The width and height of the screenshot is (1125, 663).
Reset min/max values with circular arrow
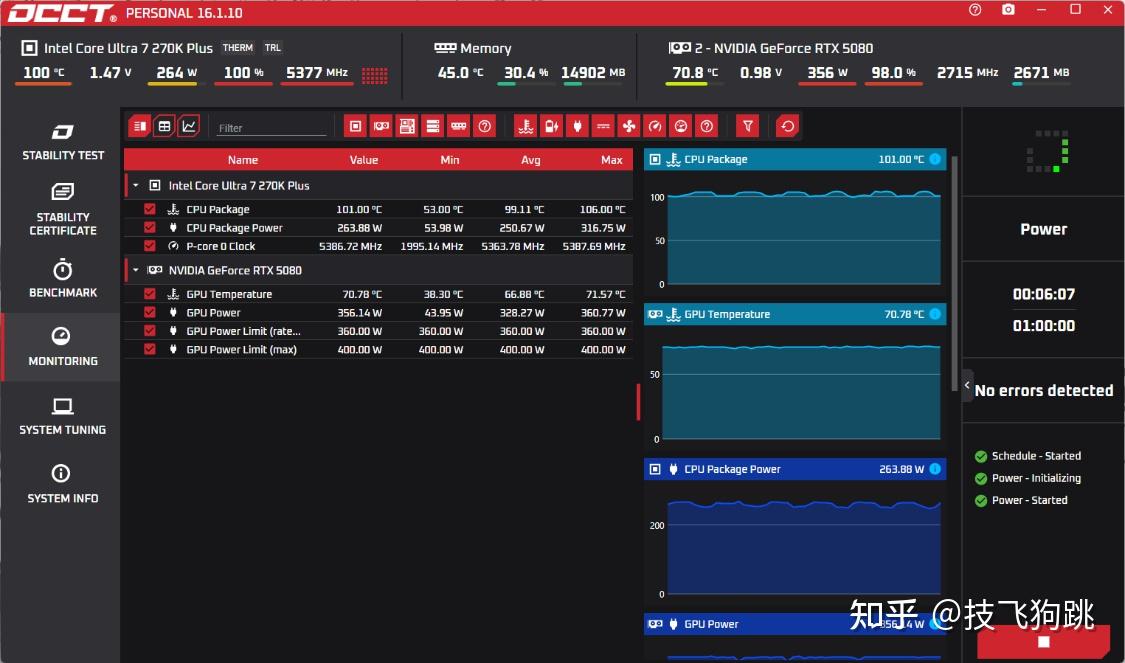[788, 126]
